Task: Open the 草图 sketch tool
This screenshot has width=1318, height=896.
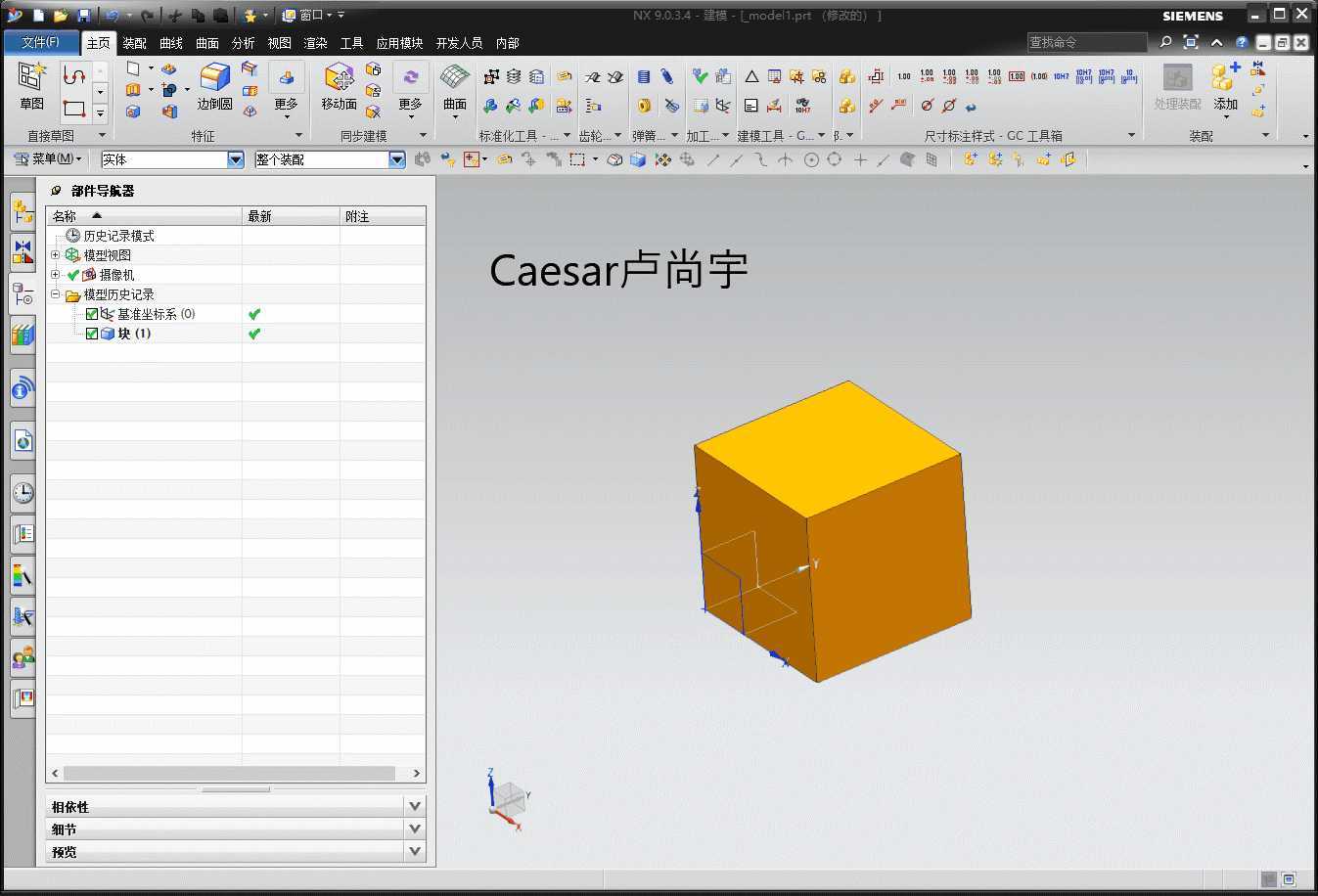Action: coord(32,86)
